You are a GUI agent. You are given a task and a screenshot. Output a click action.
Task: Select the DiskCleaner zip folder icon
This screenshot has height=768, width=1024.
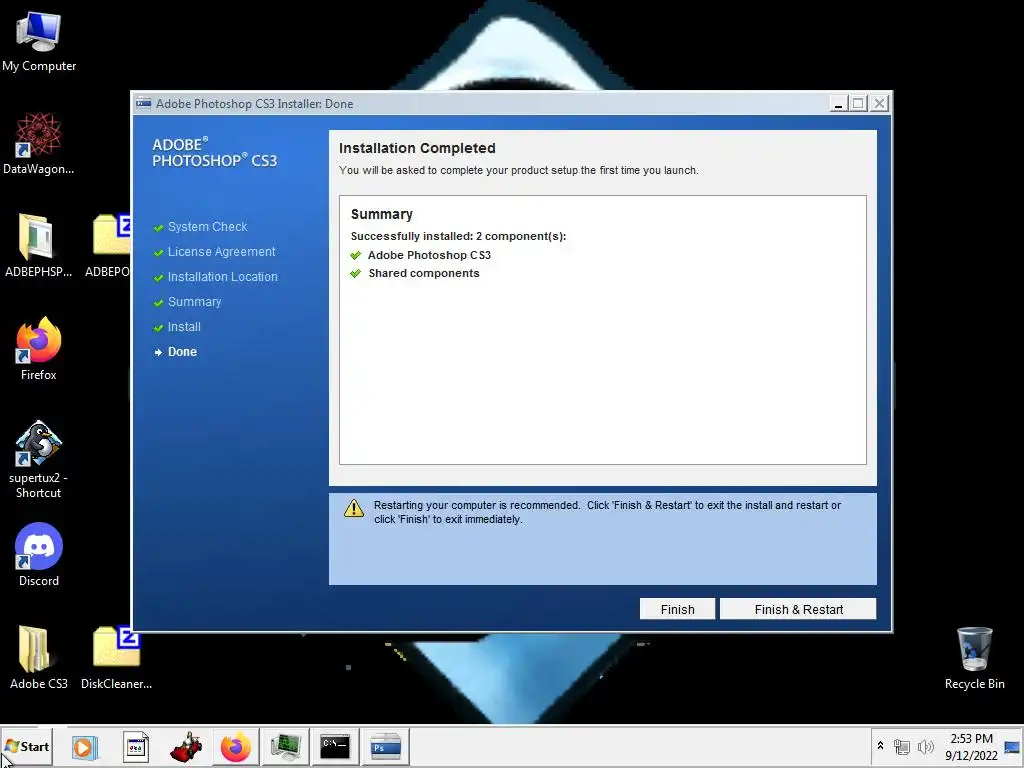(x=116, y=658)
